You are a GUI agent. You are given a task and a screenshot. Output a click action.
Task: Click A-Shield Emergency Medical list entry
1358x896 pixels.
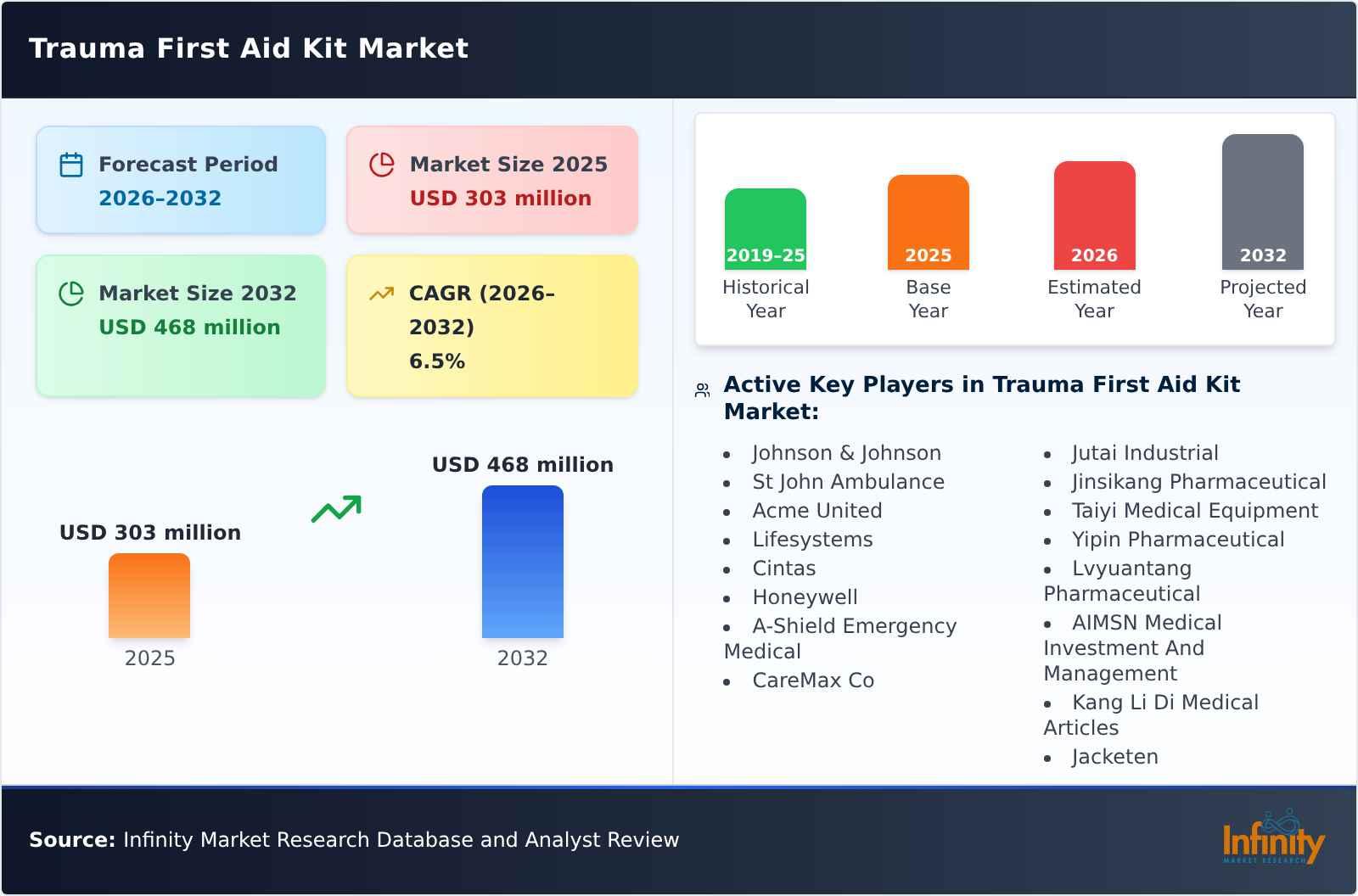point(840,639)
